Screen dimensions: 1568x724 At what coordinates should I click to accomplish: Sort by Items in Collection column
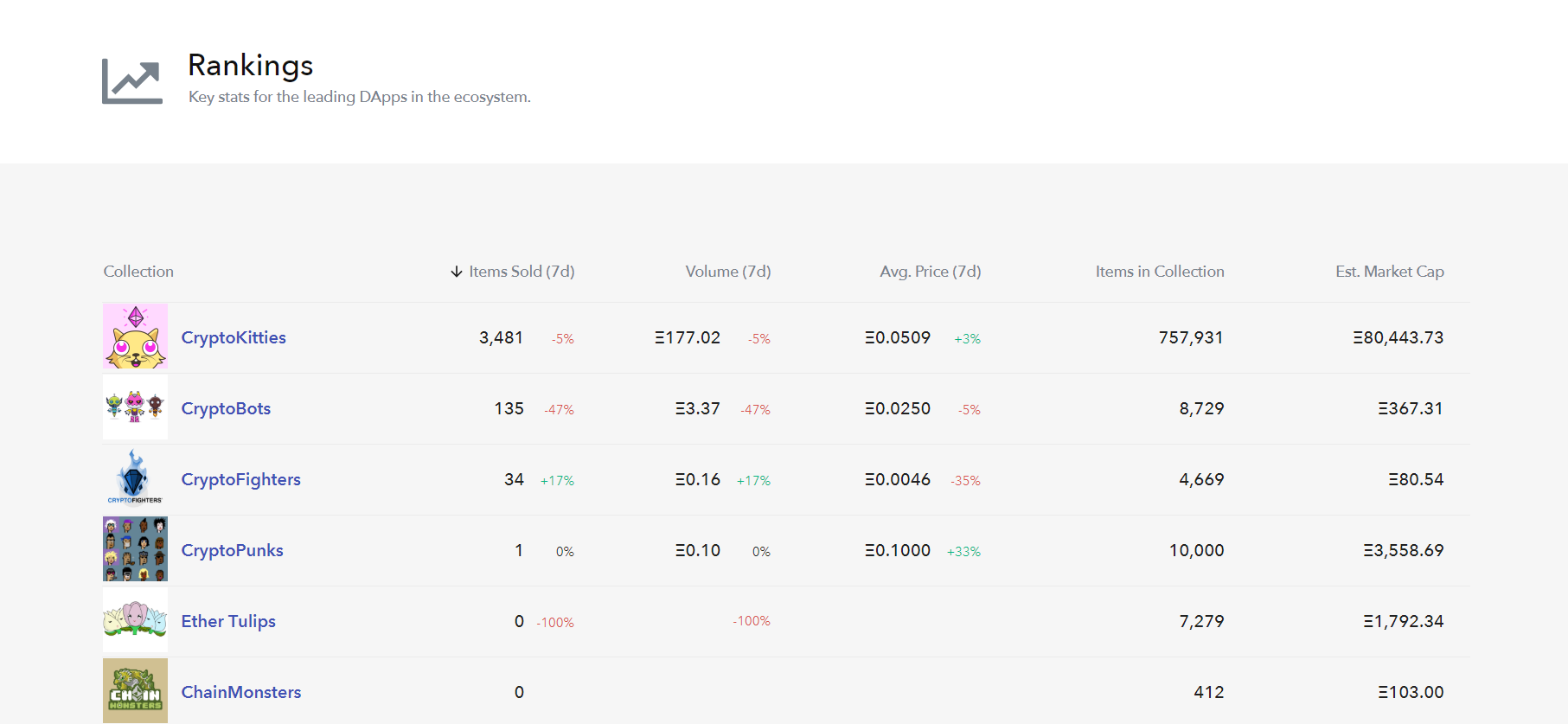click(x=1160, y=272)
